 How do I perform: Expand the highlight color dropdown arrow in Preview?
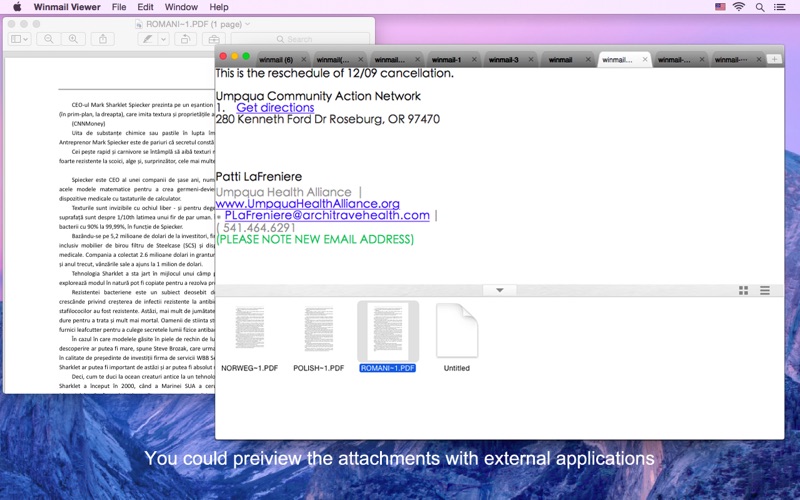click(163, 39)
